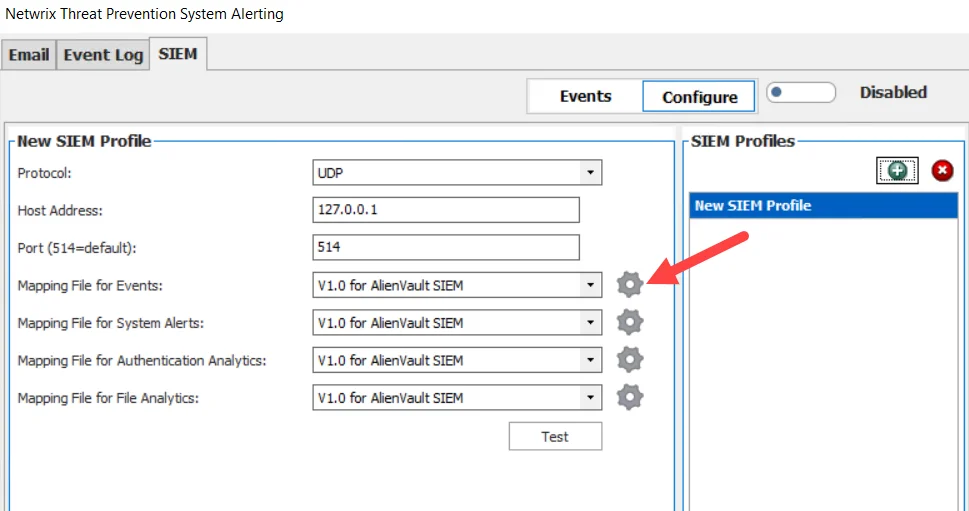Switch to the Event Log tab
Image resolution: width=969 pixels, height=511 pixels.
[103, 55]
